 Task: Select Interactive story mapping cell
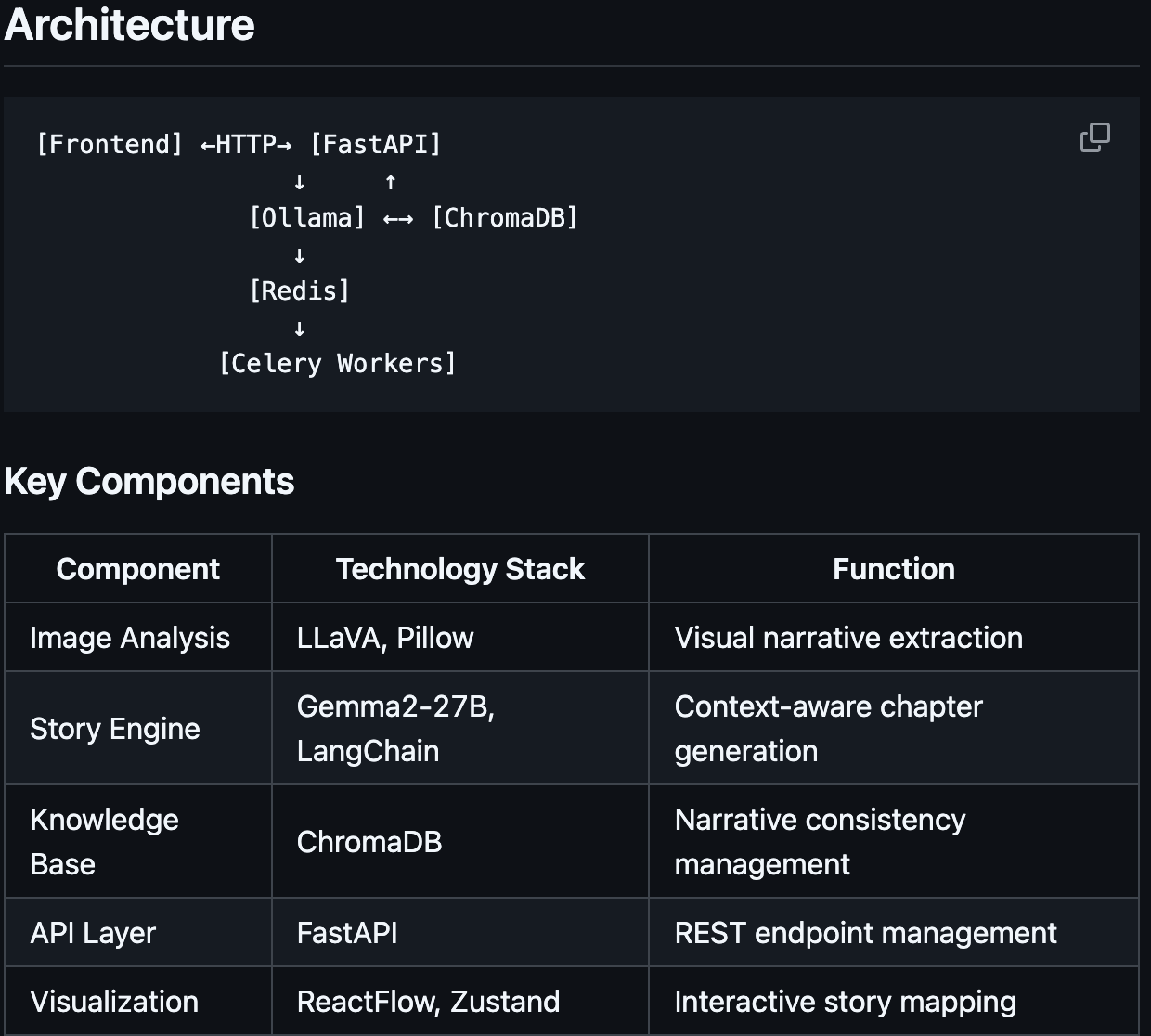(x=894, y=1001)
